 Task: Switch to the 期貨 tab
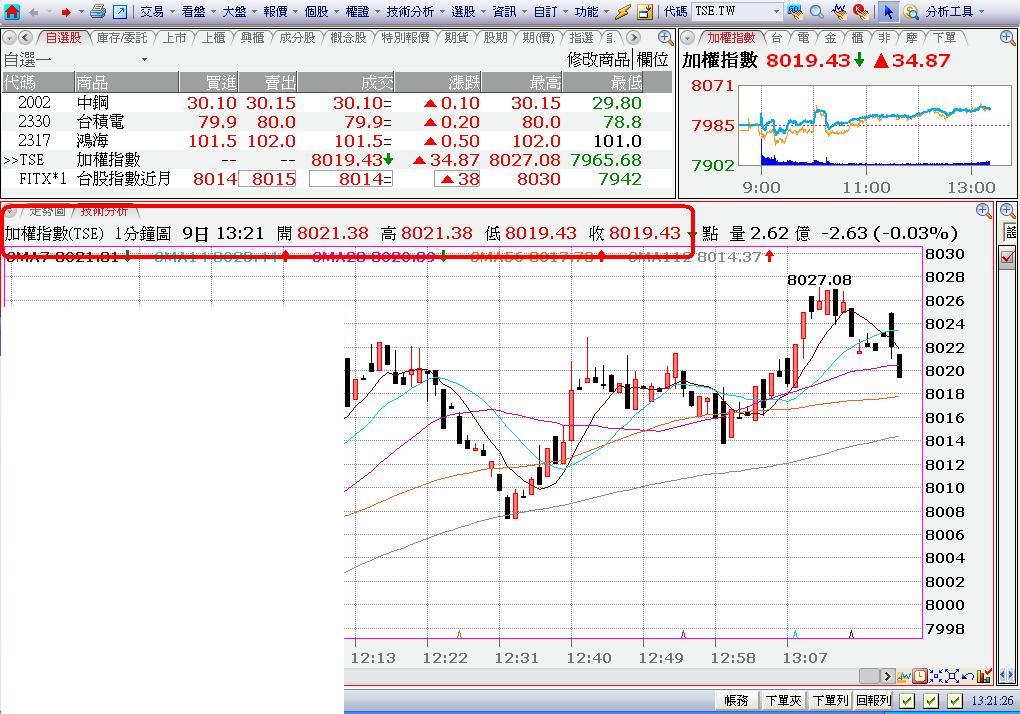click(x=456, y=38)
